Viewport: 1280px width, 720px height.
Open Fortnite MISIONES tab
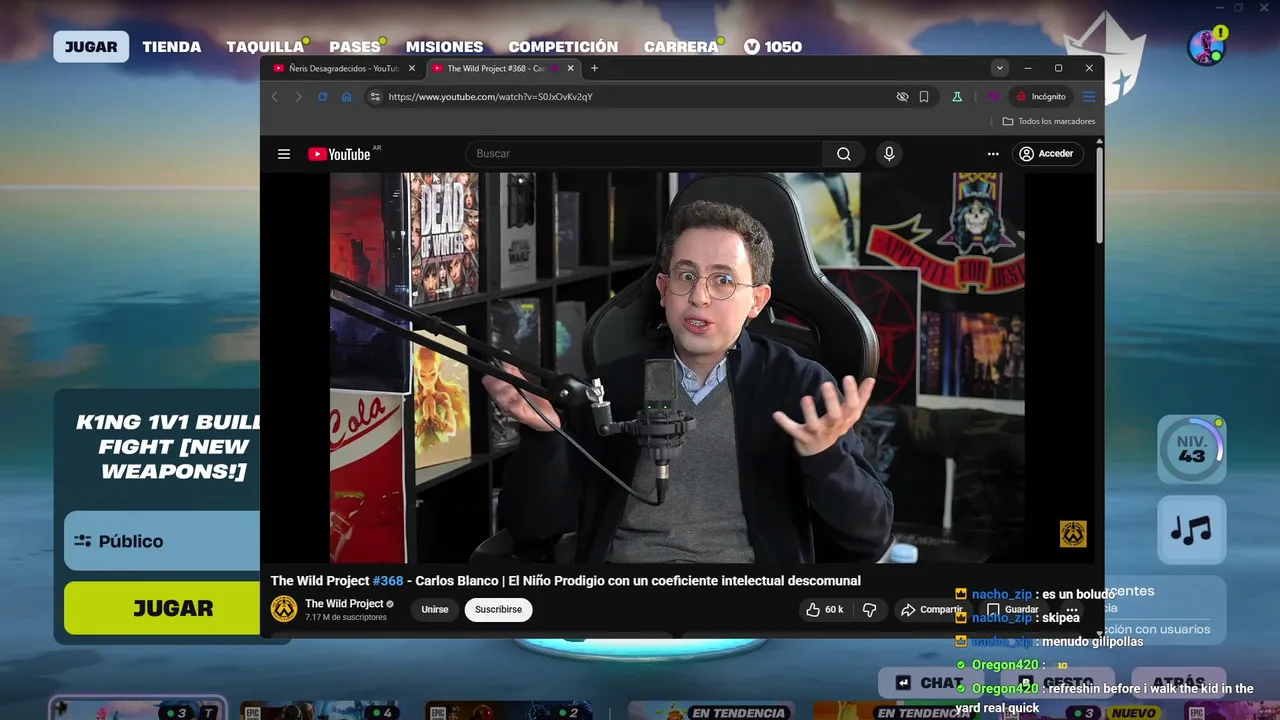[444, 47]
